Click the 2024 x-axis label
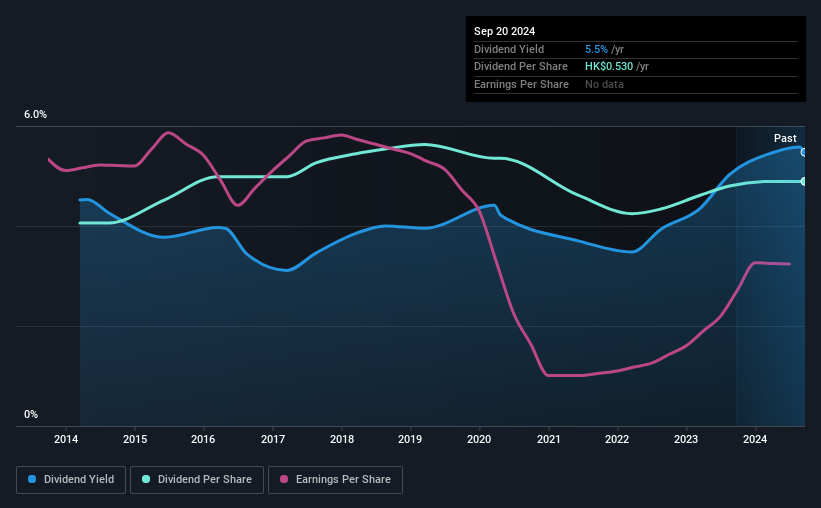This screenshot has height=508, width=821. [755, 439]
